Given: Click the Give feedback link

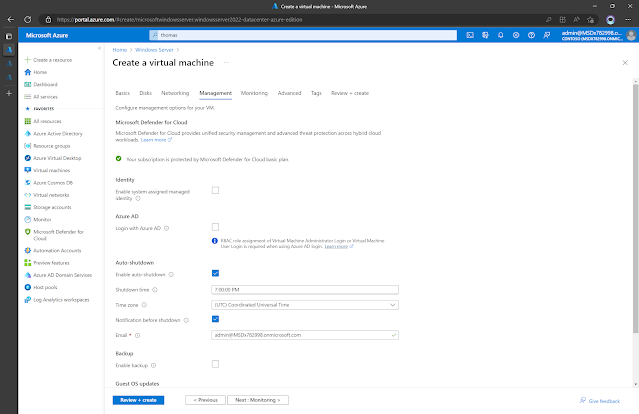Looking at the screenshot, I should (x=600, y=401).
